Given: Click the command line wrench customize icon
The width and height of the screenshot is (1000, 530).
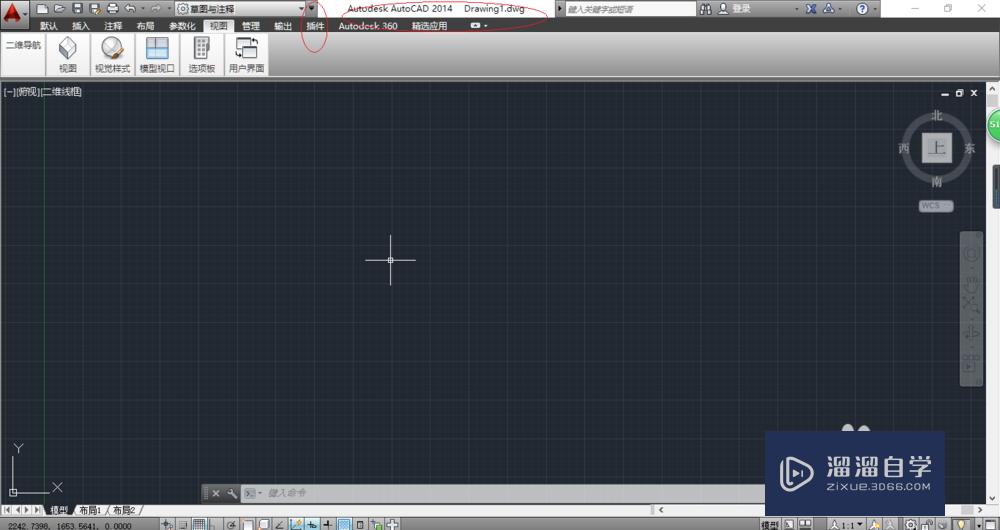Looking at the screenshot, I should [232, 493].
